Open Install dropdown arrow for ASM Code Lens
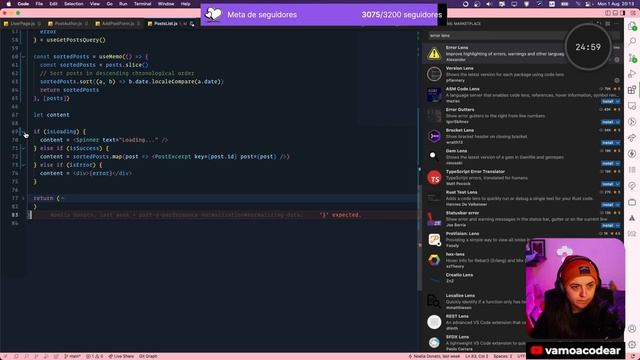Image resolution: width=640 pixels, height=360 pixels. click(618, 101)
